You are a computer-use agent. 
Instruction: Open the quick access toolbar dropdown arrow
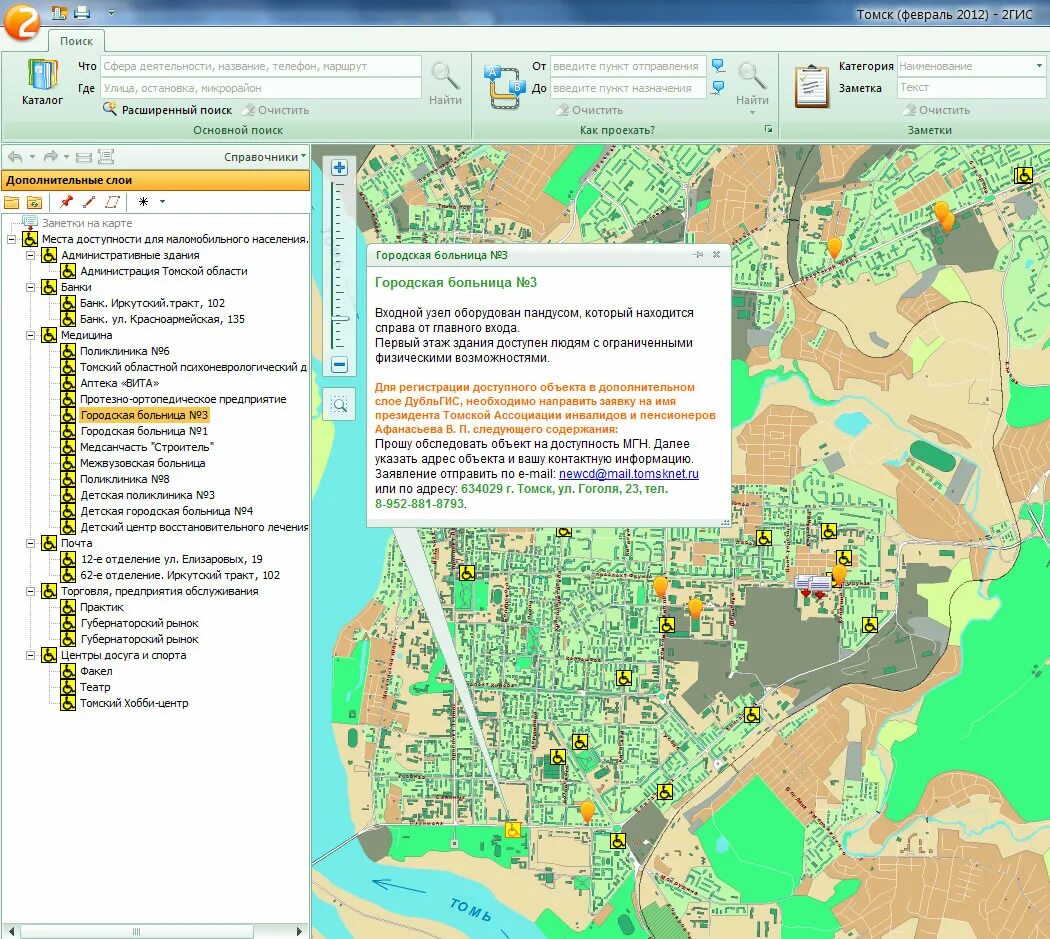click(111, 12)
